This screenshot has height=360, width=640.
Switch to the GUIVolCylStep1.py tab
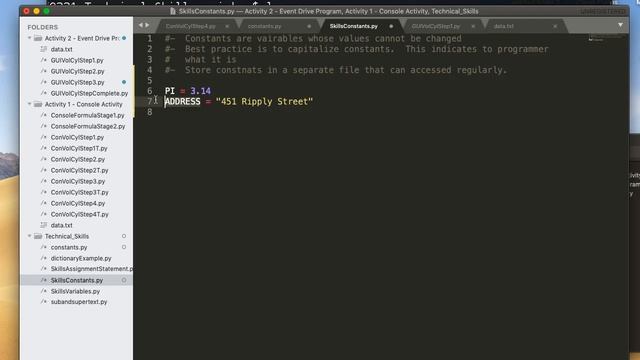point(436,26)
